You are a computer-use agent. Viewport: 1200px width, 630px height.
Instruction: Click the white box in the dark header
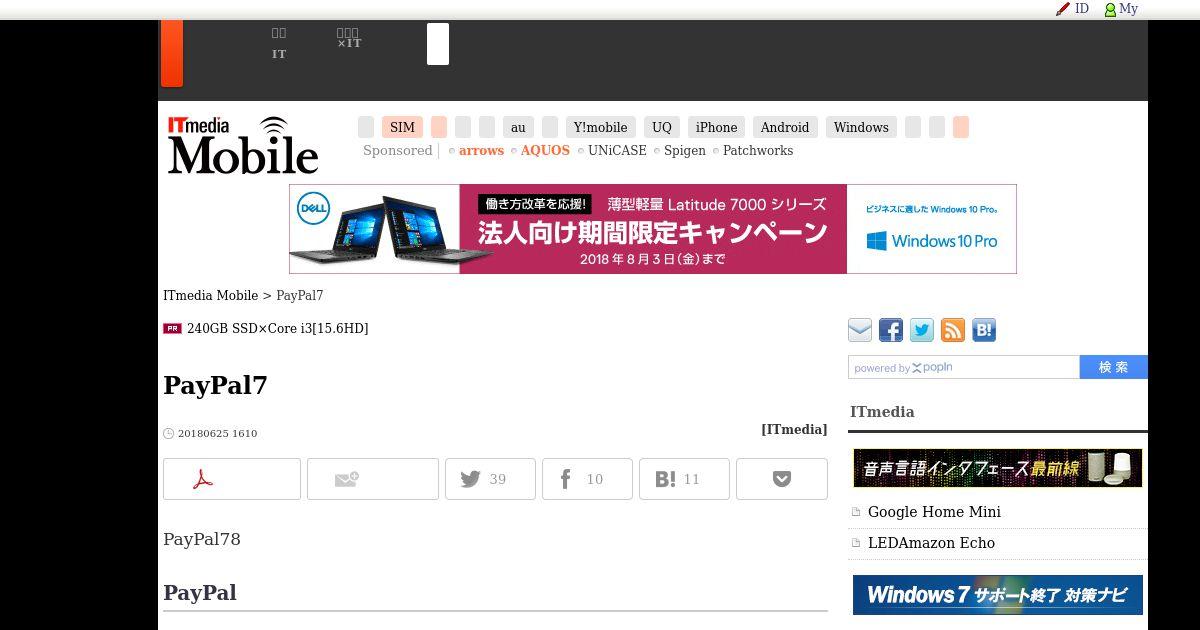[438, 44]
